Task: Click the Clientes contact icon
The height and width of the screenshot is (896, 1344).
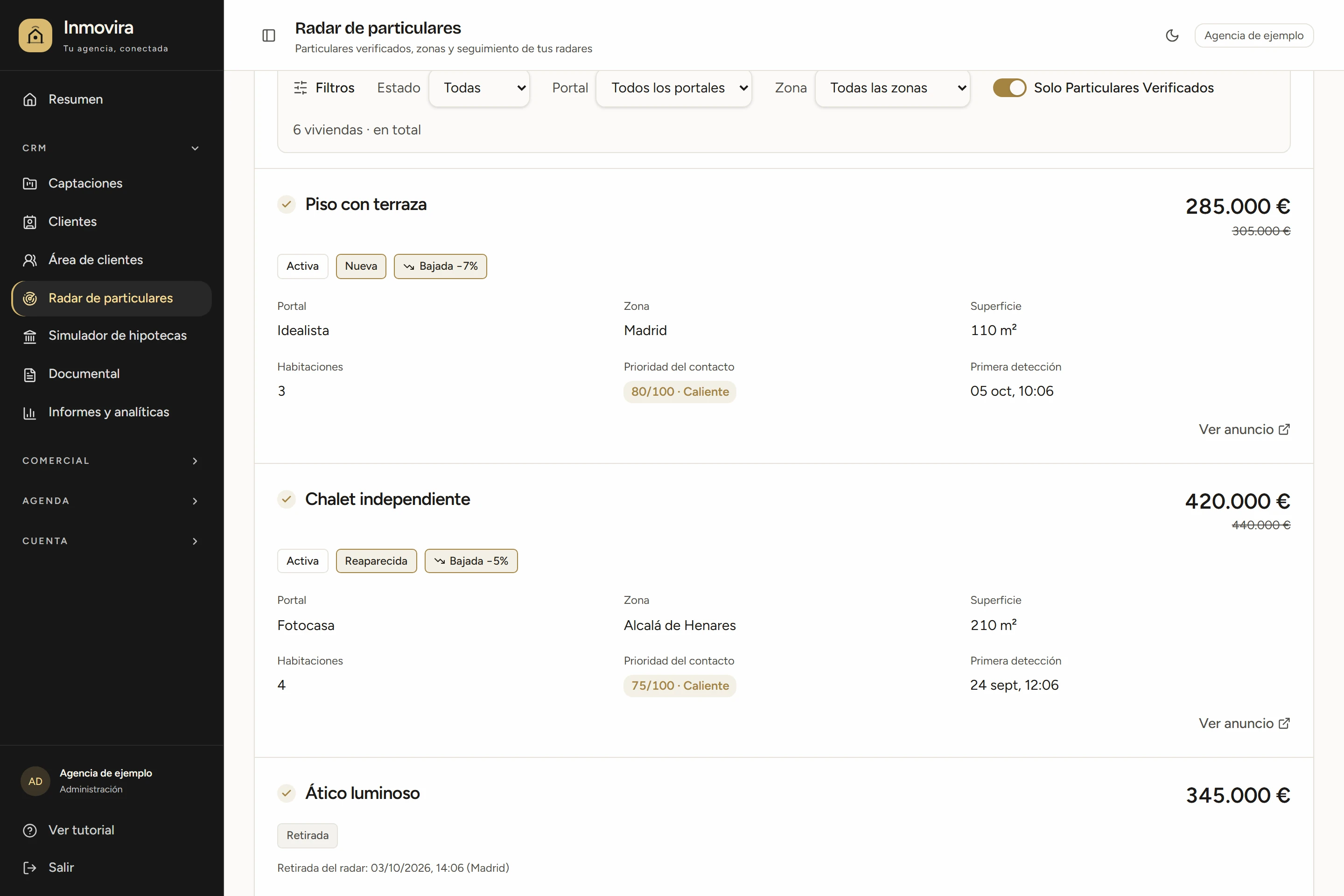Action: [x=30, y=222]
